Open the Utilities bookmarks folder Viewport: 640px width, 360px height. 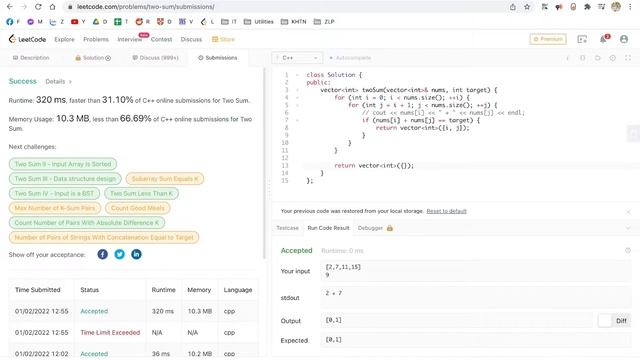tap(258, 22)
